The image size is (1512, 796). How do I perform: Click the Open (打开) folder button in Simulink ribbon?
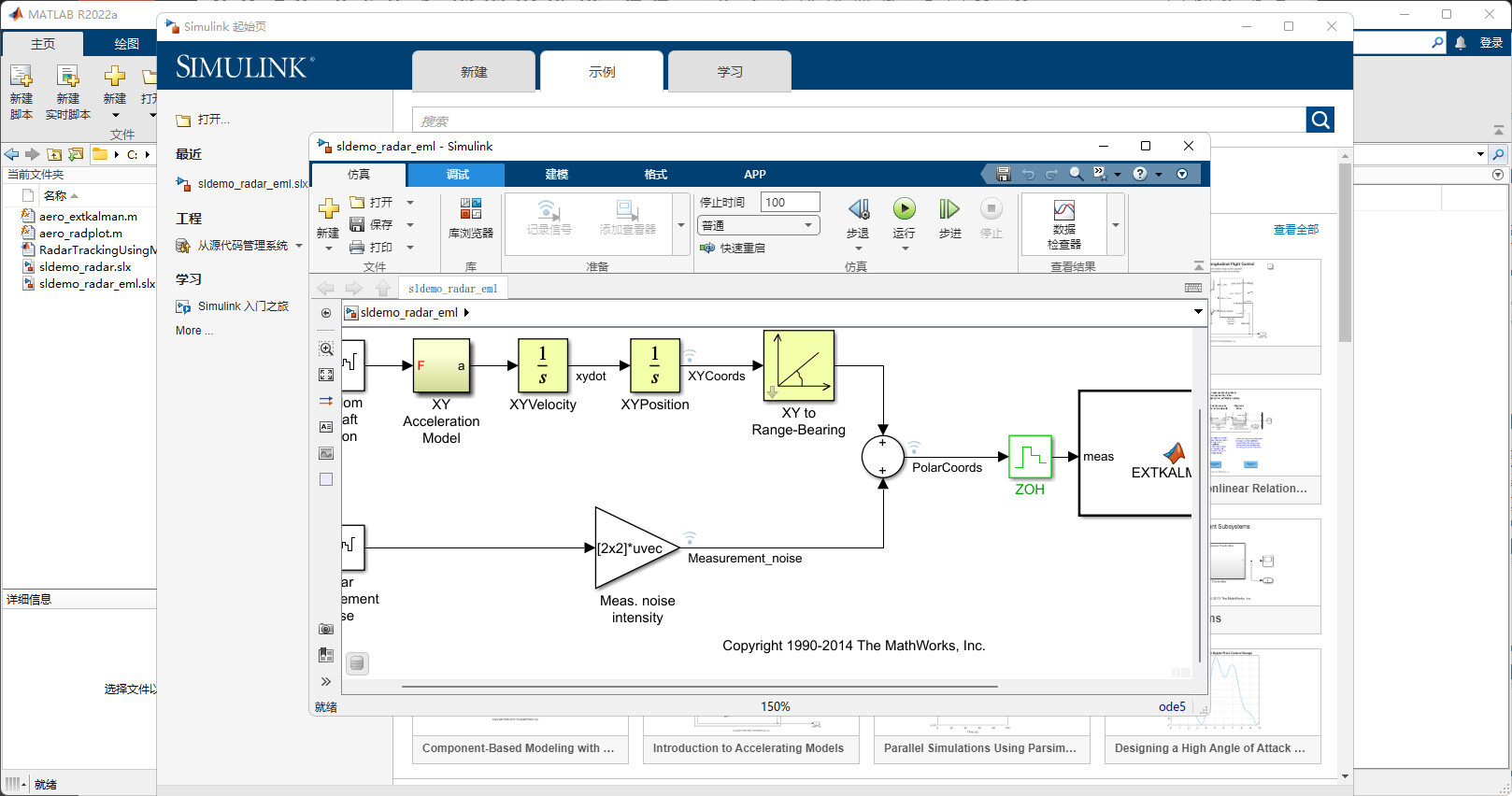pos(371,202)
